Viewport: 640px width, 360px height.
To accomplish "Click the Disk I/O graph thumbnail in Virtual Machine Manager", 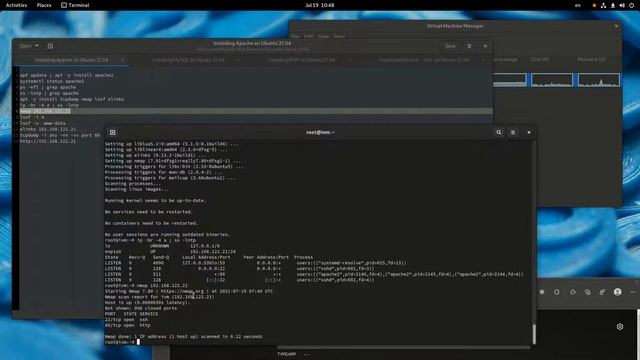I will (x=552, y=80).
